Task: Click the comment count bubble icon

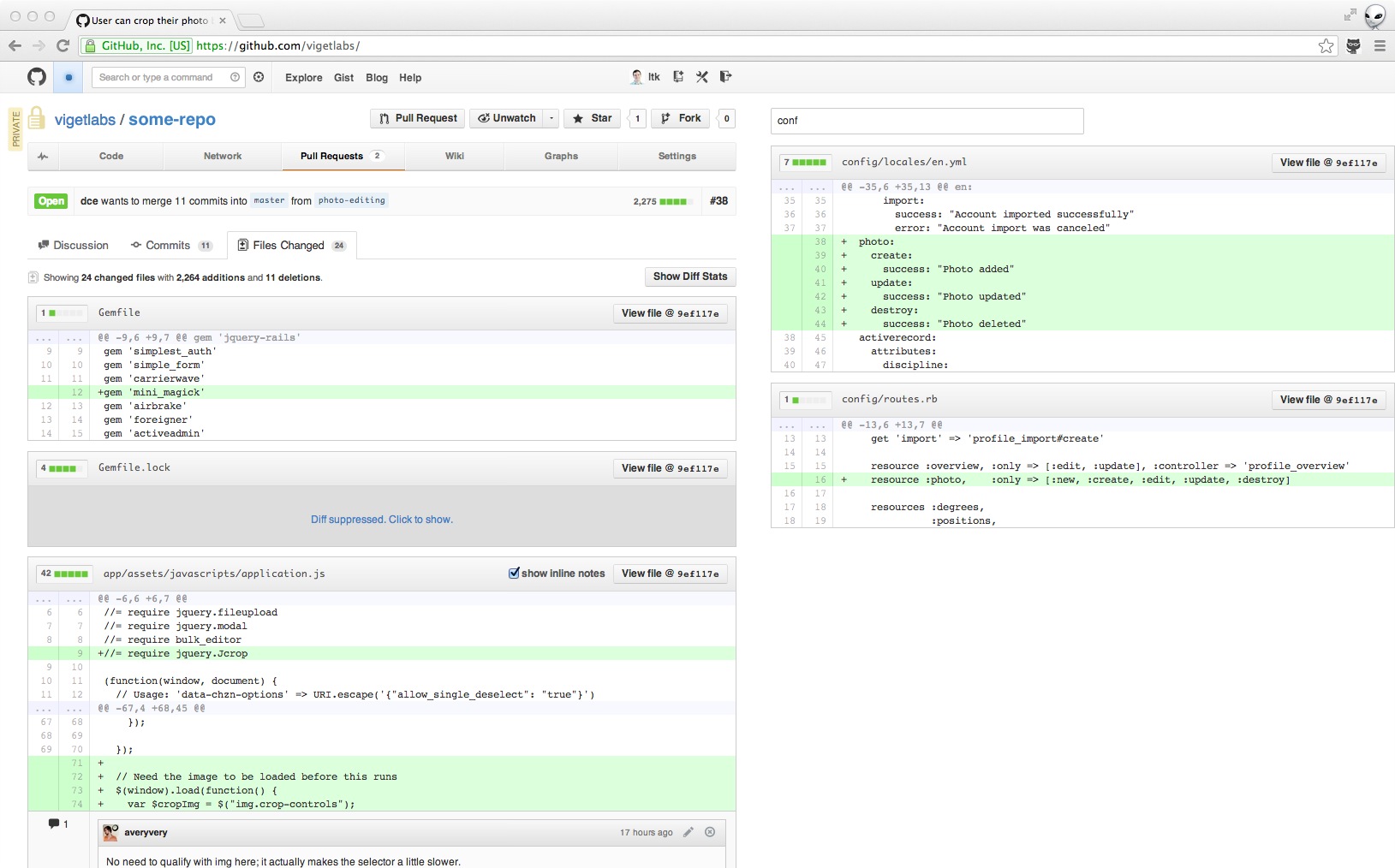Action: point(54,823)
